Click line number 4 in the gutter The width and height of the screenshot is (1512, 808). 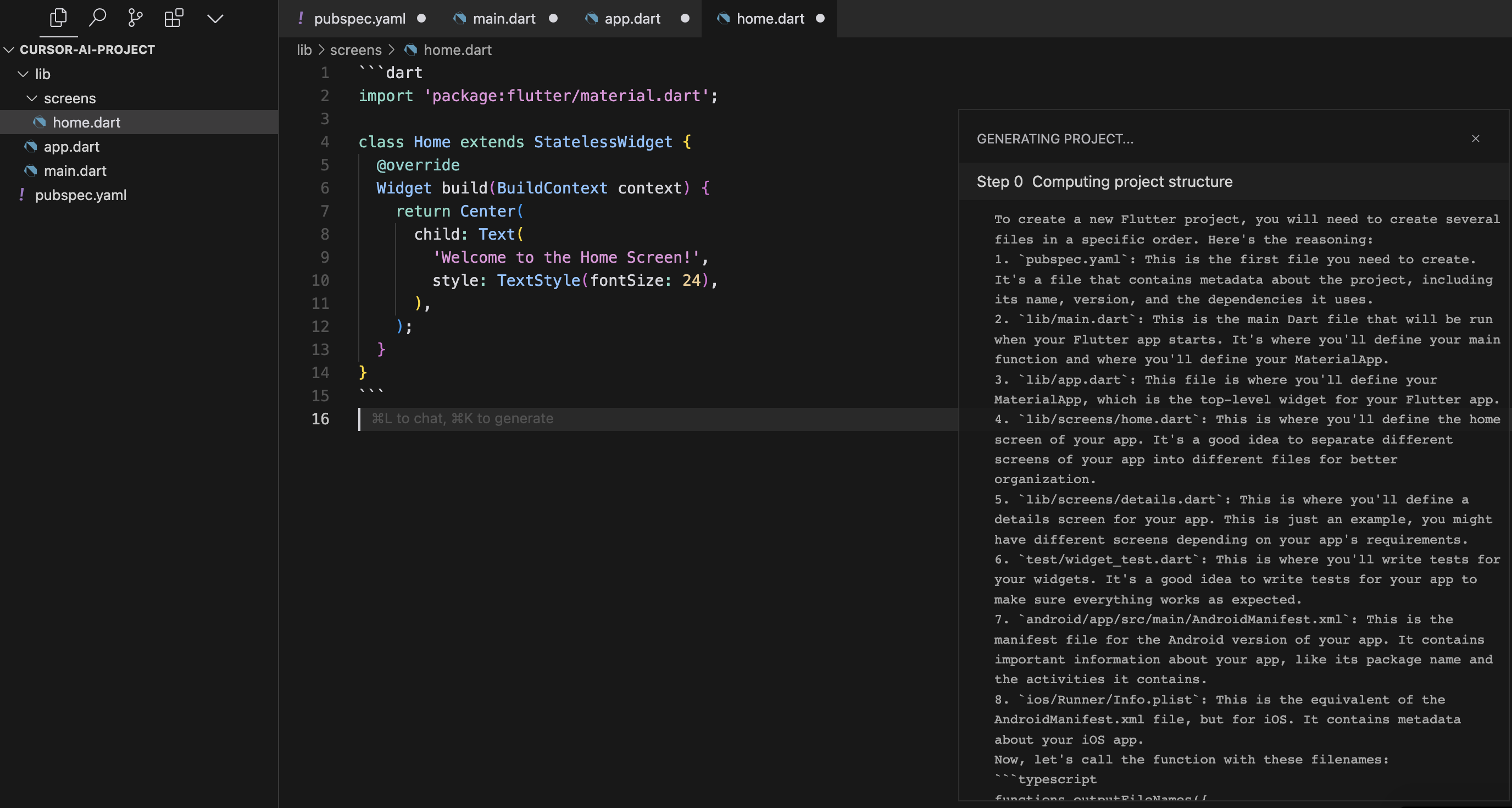point(325,142)
